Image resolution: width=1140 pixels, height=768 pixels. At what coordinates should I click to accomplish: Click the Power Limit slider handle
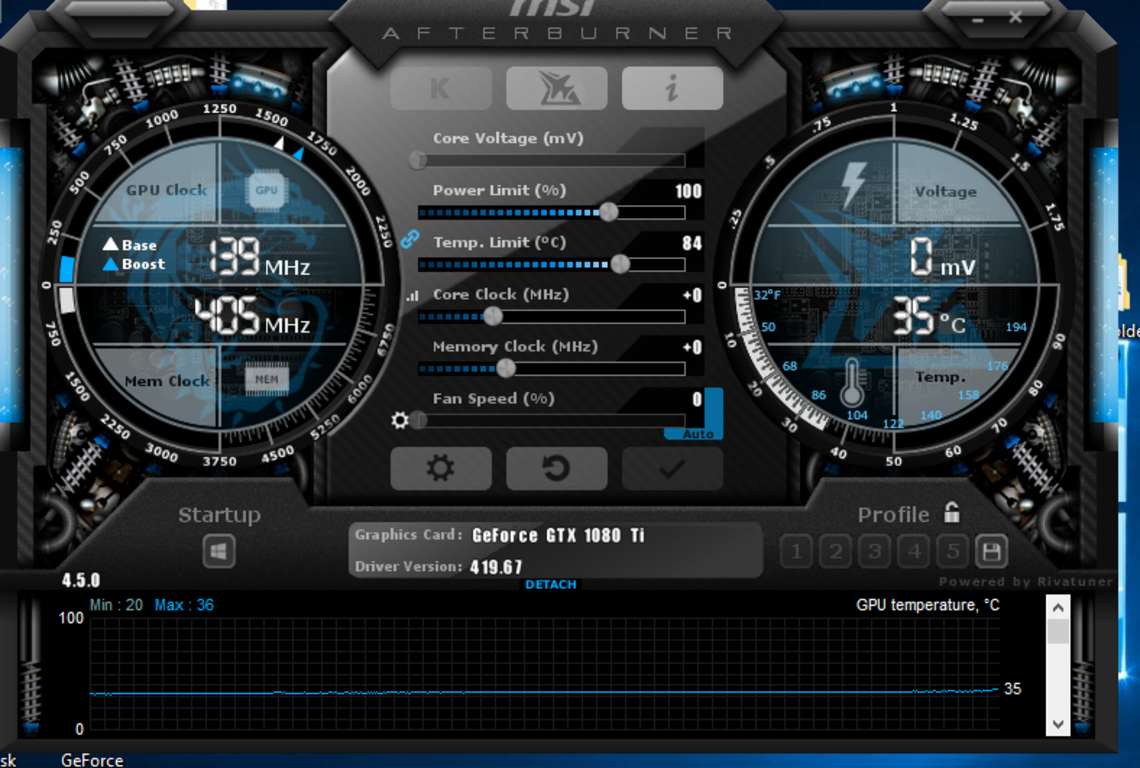(x=609, y=212)
